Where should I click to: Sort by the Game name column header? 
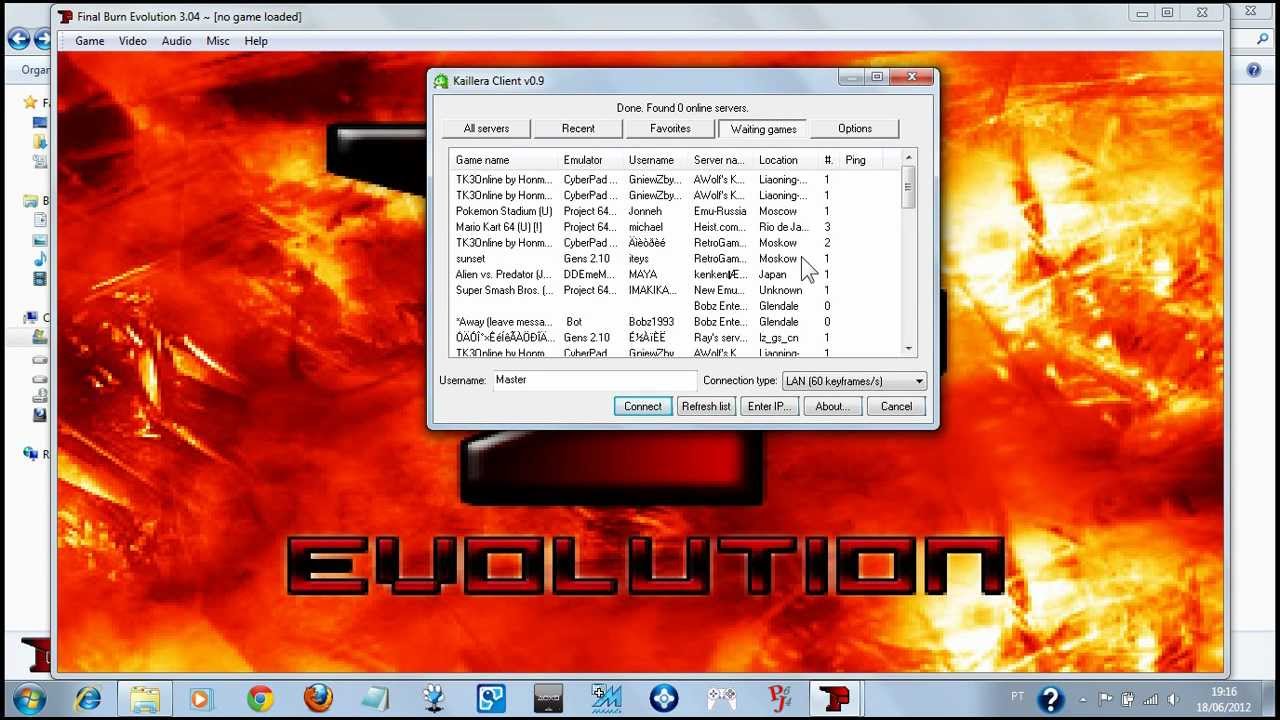point(503,160)
